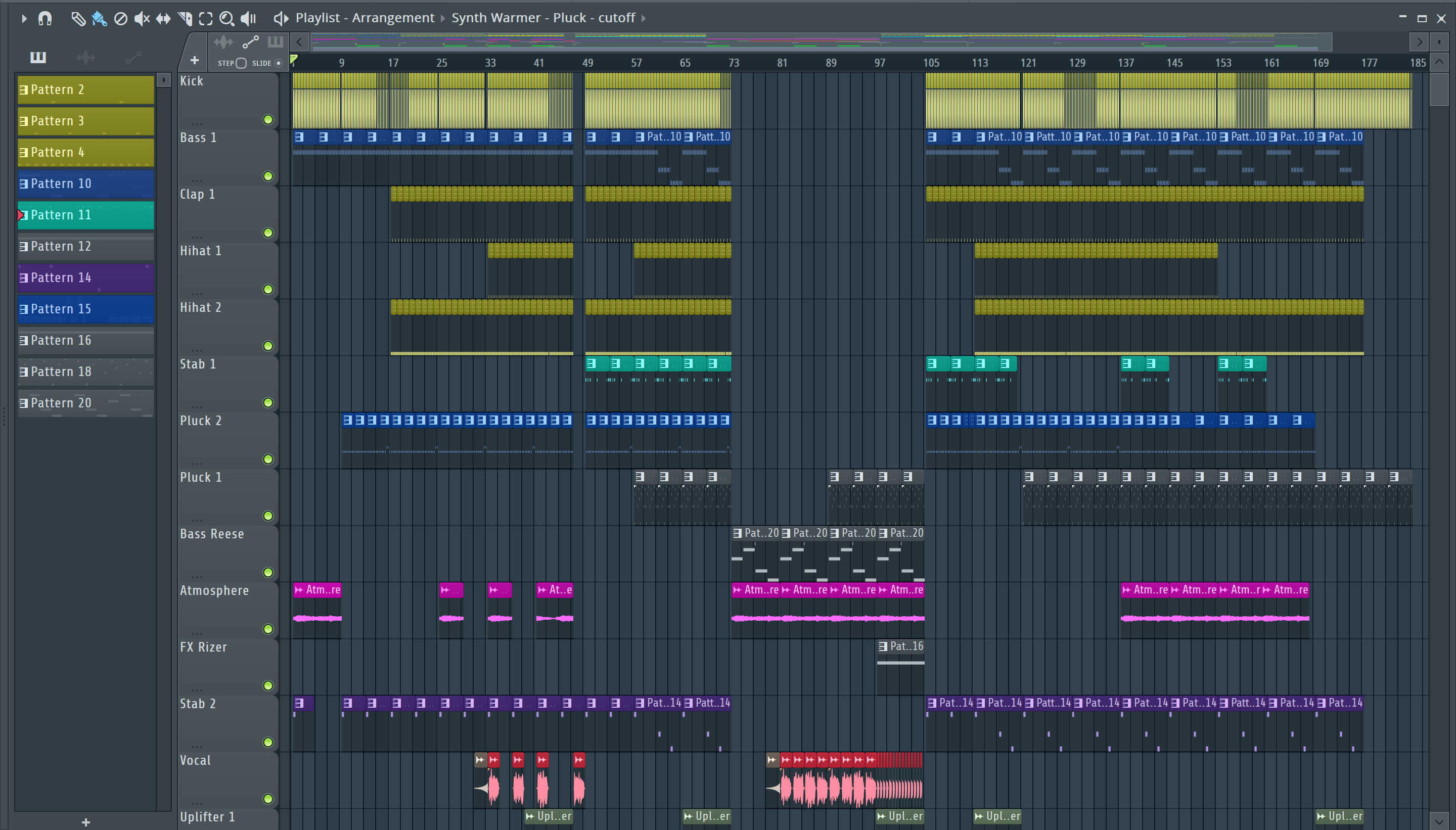Screen dimensions: 1456x830
Task: Click bar 49 on the timeline ruler
Action: click(x=588, y=63)
